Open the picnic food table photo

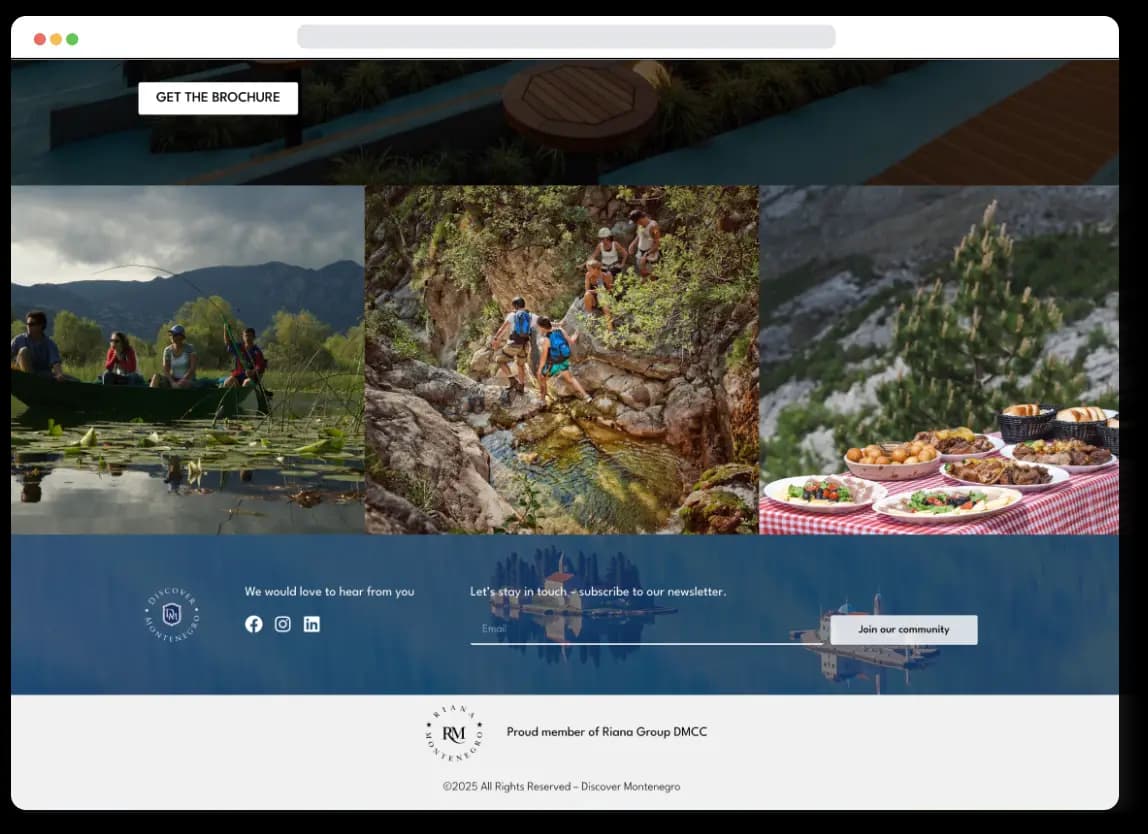[x=938, y=360]
